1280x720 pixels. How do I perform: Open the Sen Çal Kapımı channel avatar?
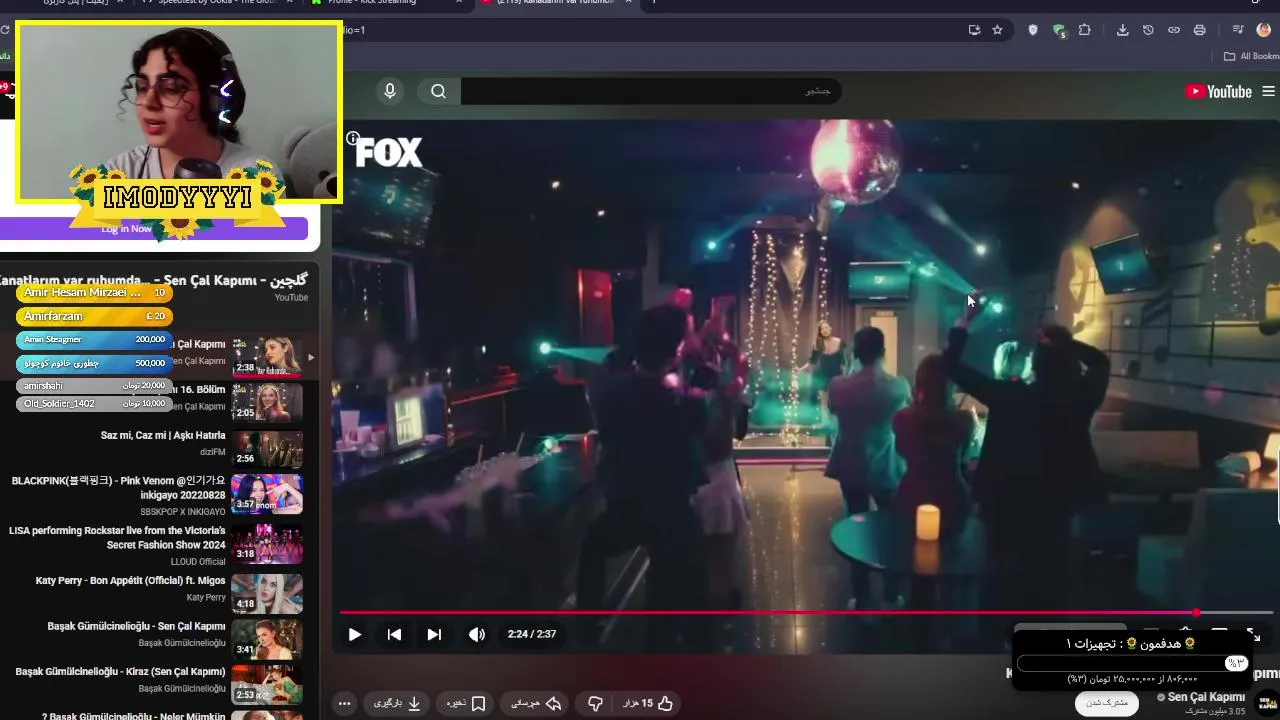(x=1267, y=702)
